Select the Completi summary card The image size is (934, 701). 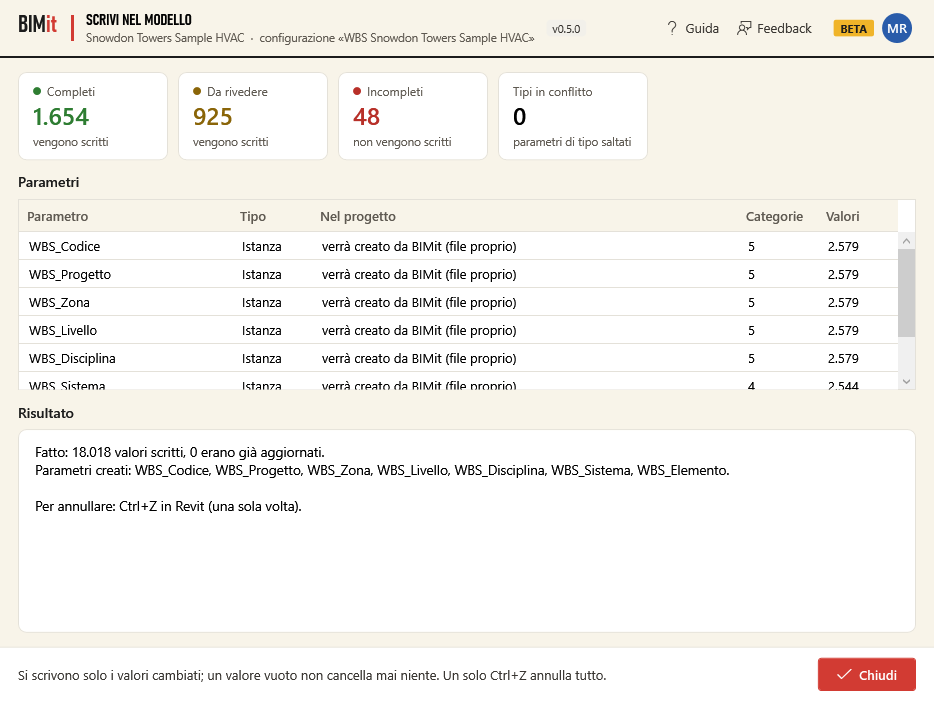93,116
